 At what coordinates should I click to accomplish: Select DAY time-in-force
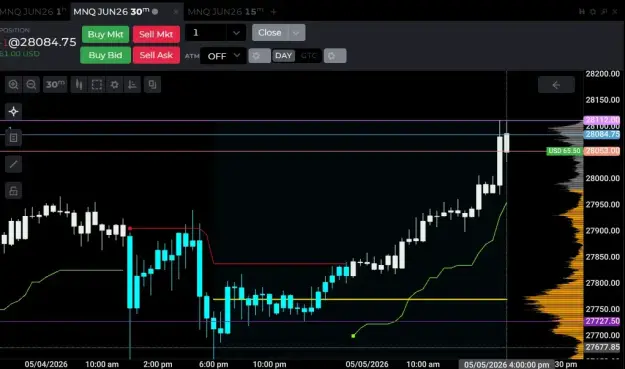point(283,56)
